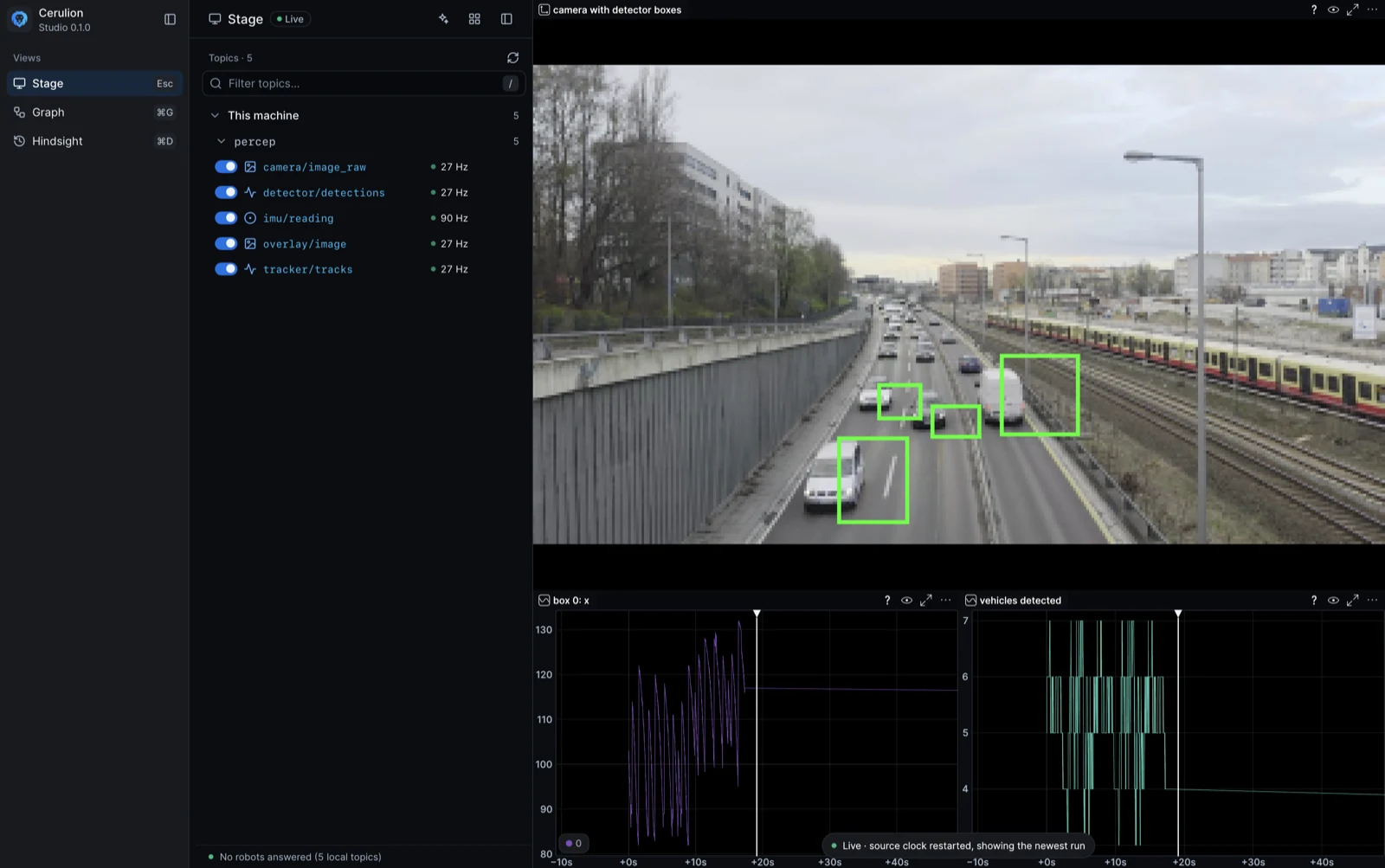Open the grid layout icon in Stage header
1385x868 pixels.
click(474, 19)
